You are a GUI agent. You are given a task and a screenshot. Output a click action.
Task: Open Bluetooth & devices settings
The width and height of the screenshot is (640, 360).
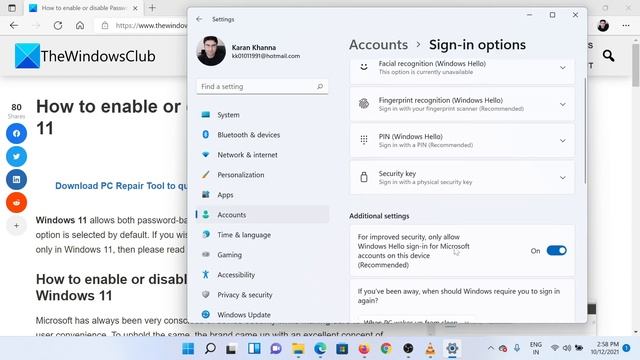point(262,135)
